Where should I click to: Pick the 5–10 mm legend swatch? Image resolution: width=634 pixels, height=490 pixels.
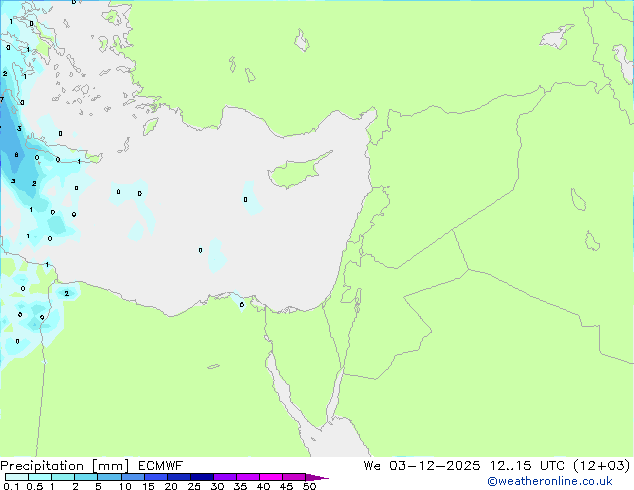coord(109,477)
